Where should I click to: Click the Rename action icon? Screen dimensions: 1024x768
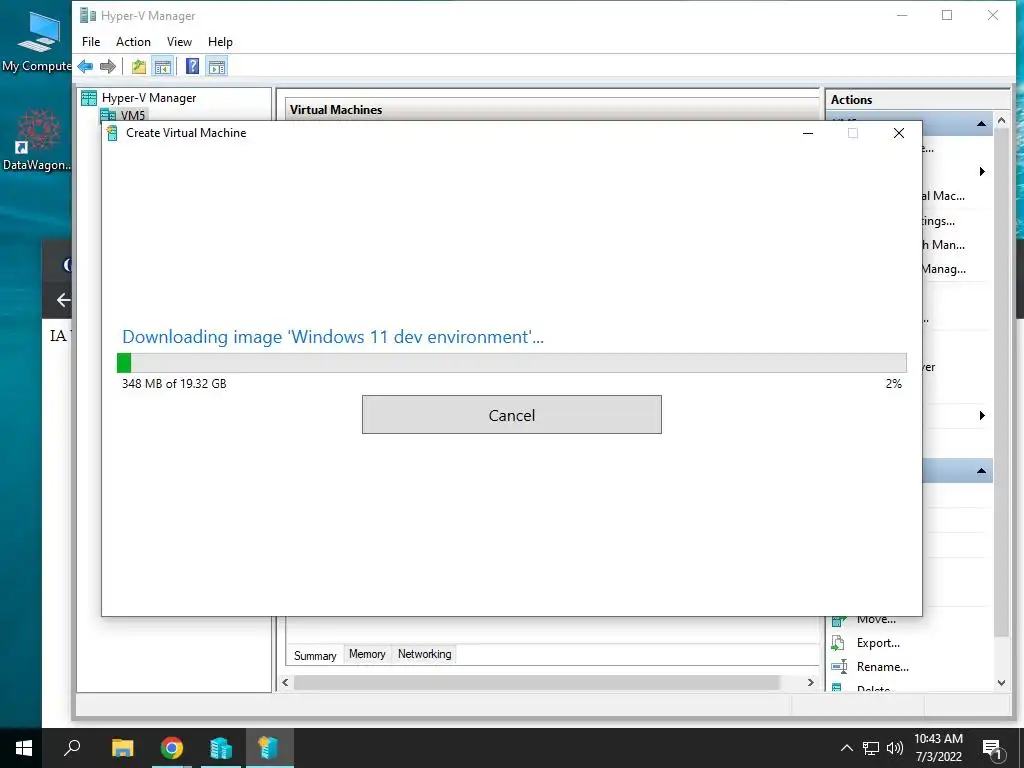click(x=839, y=667)
